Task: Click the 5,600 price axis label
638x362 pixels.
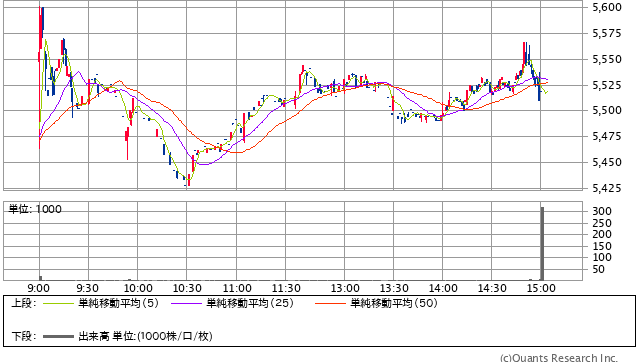Action: click(x=607, y=7)
